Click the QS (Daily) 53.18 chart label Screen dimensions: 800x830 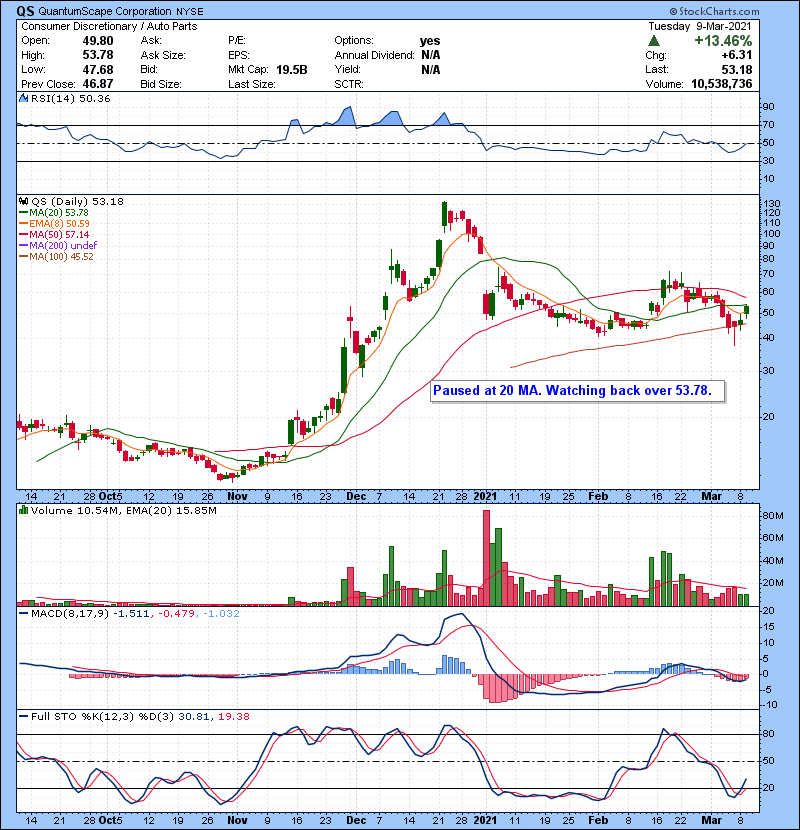(77, 201)
